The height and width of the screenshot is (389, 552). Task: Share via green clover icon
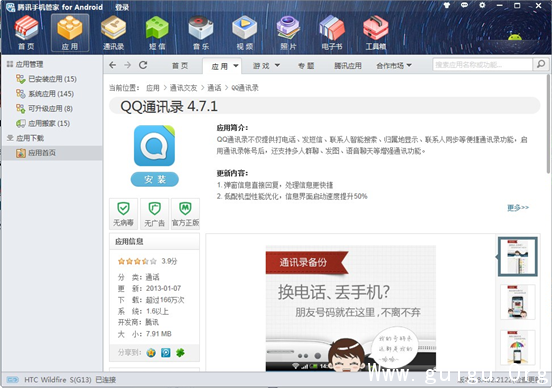click(x=180, y=352)
